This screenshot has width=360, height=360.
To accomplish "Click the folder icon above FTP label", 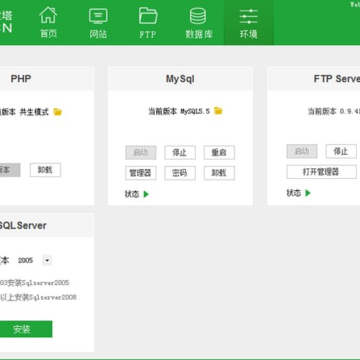I will click(148, 15).
